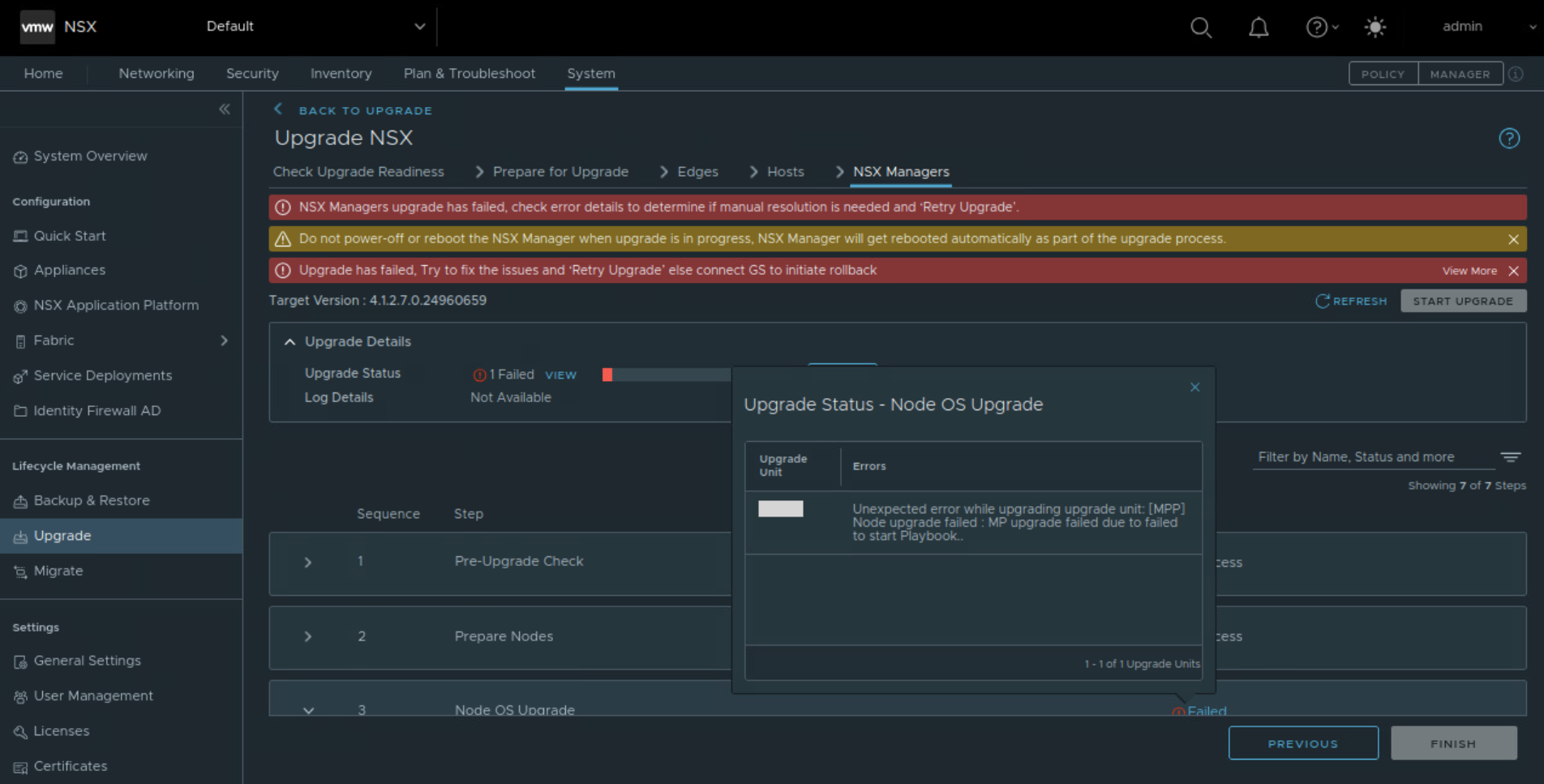The height and width of the screenshot is (784, 1544).
Task: Click the Failed status on Node OS Upgrade
Action: click(1206, 711)
